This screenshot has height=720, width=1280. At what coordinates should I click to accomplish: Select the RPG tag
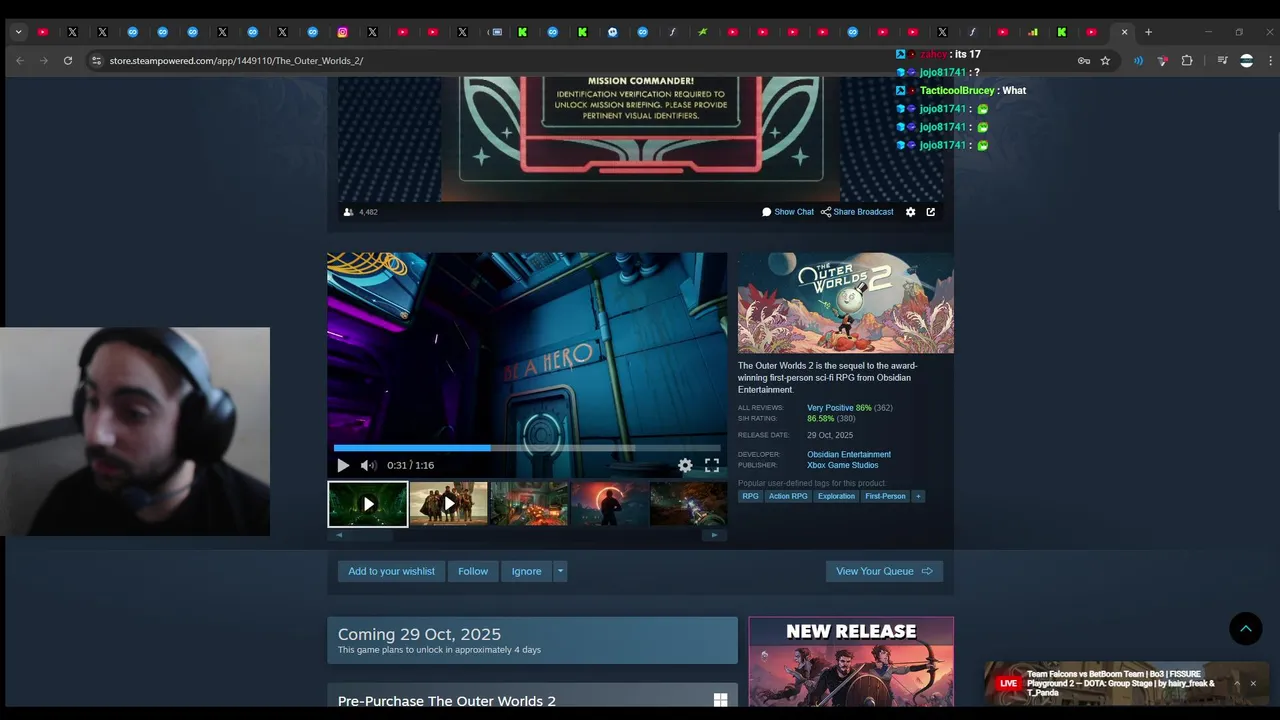click(x=750, y=496)
